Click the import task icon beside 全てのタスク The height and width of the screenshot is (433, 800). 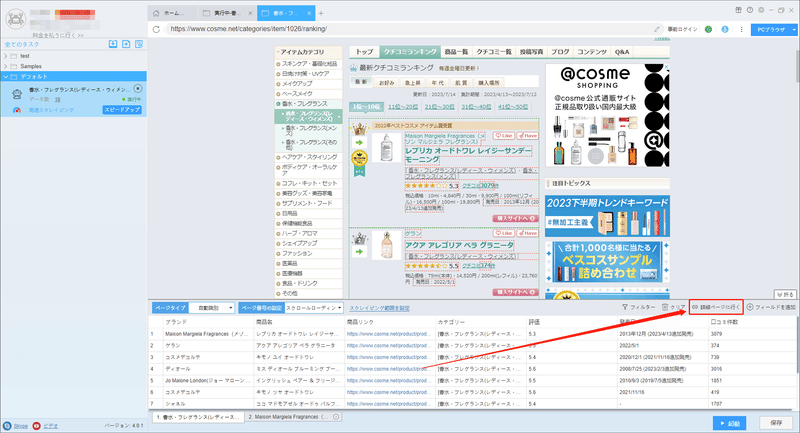[x=113, y=44]
